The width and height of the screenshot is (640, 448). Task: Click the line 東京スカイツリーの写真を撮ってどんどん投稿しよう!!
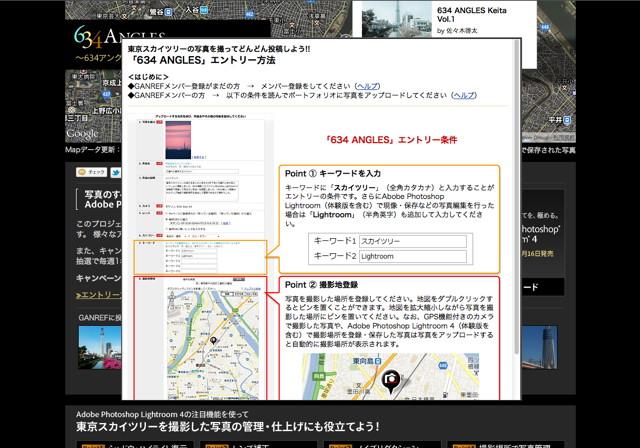click(219, 49)
